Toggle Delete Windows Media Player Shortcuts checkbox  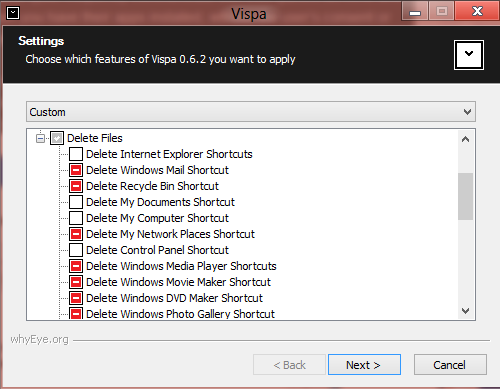tap(76, 266)
